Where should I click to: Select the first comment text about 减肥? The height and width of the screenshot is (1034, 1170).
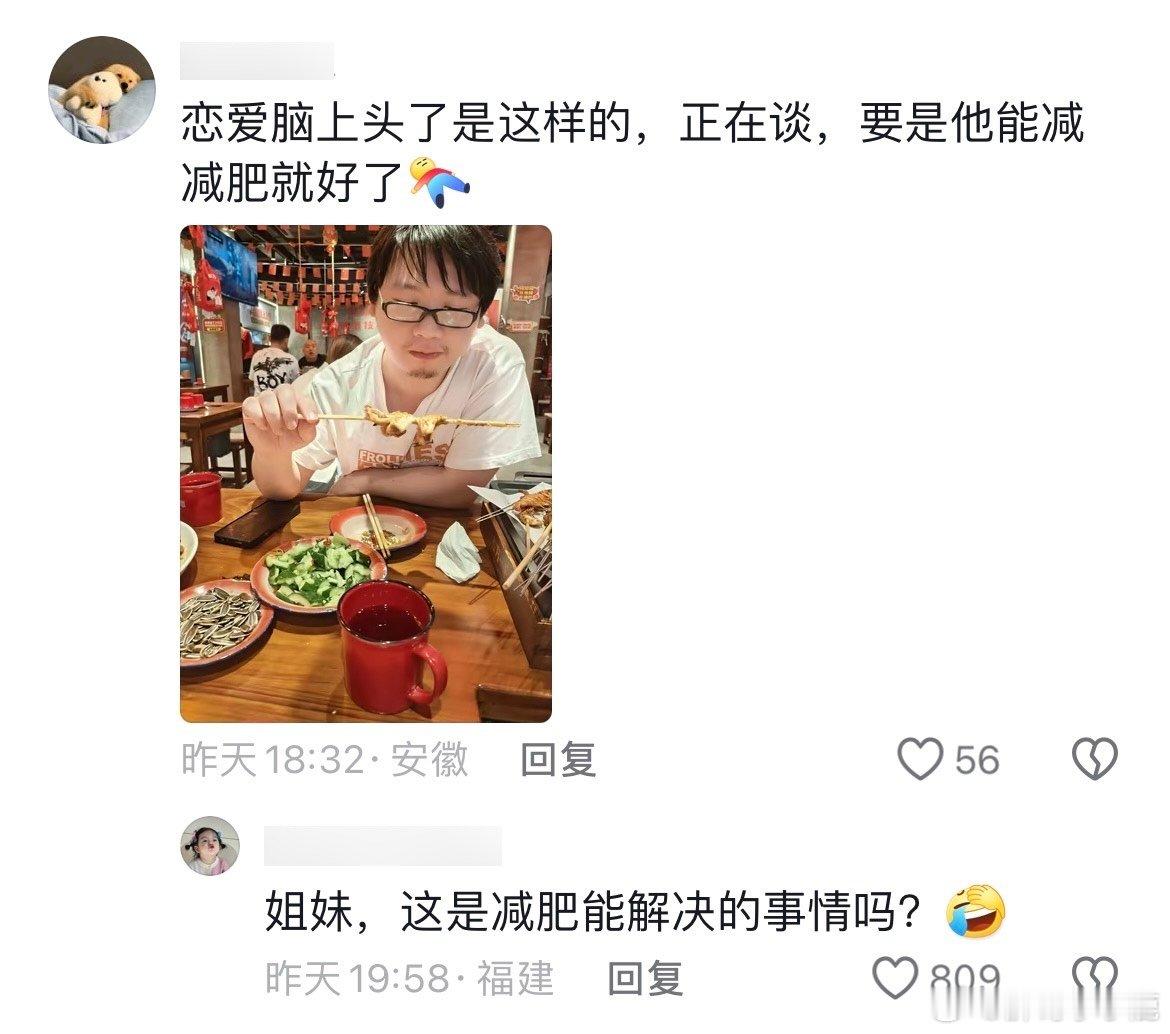[632, 153]
